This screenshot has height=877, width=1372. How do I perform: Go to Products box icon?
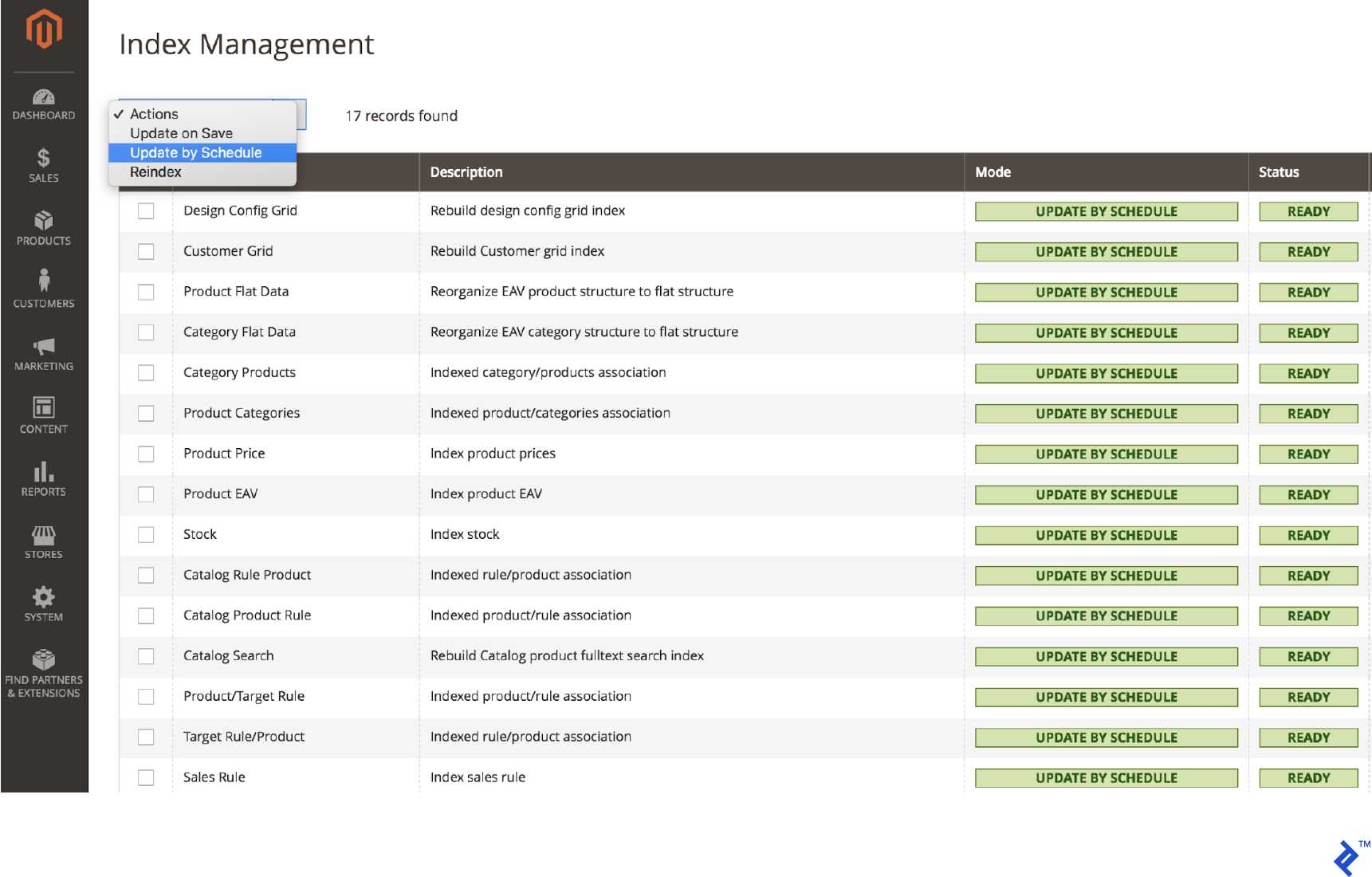pyautogui.click(x=44, y=220)
